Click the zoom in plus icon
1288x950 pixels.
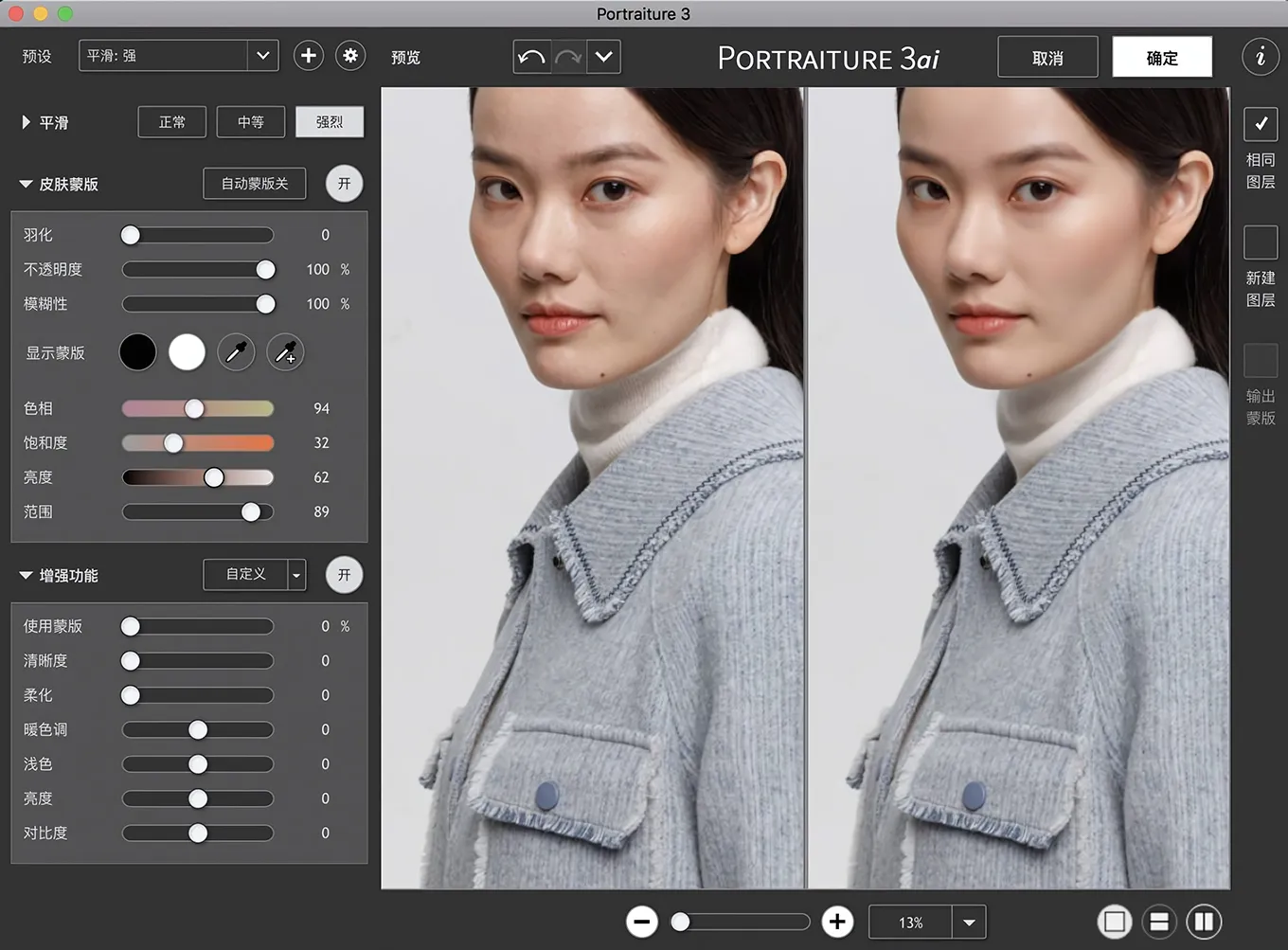[837, 922]
